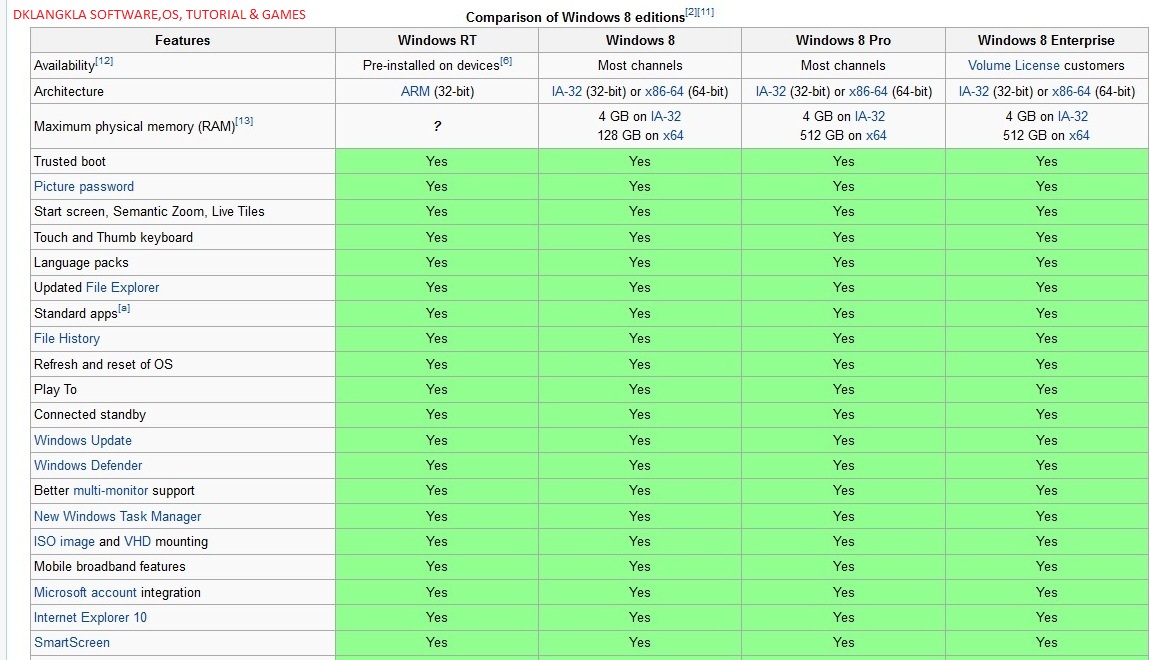The image size is (1149, 660).
Task: Open the File History link
Action: click(x=67, y=339)
